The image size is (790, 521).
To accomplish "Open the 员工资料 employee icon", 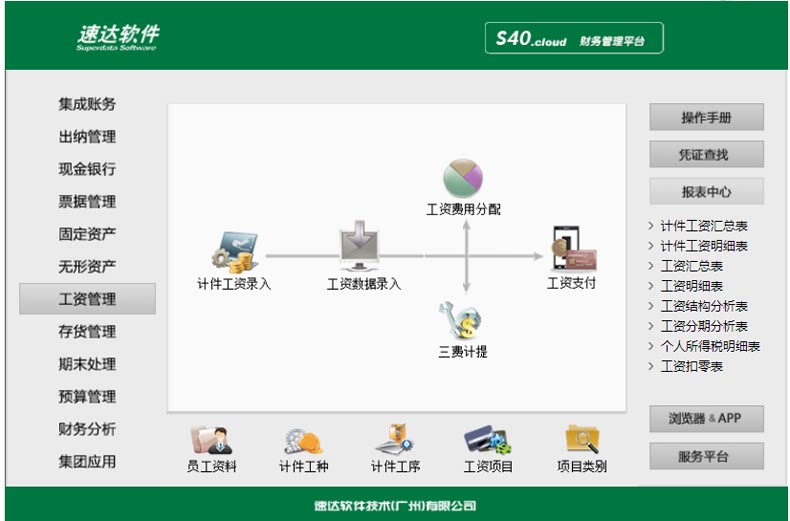I will point(212,440).
